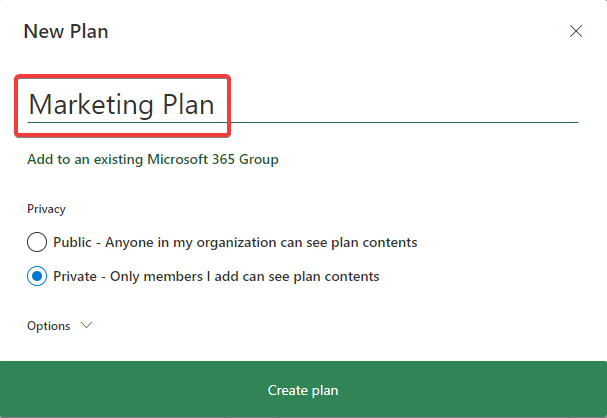The width and height of the screenshot is (607, 418).
Task: Click empty area right of the plan name text
Action: click(400, 104)
